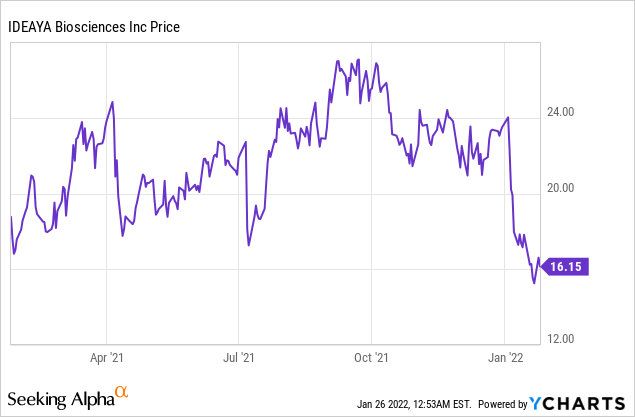Click the highest peak of the price line
635x417 pixels.
(338, 60)
